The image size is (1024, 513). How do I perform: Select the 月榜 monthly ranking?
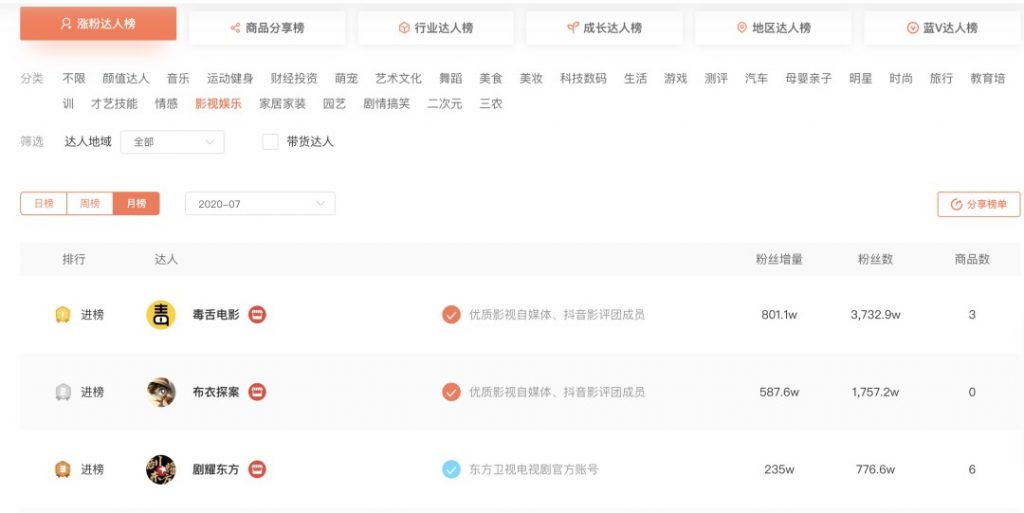click(x=136, y=204)
